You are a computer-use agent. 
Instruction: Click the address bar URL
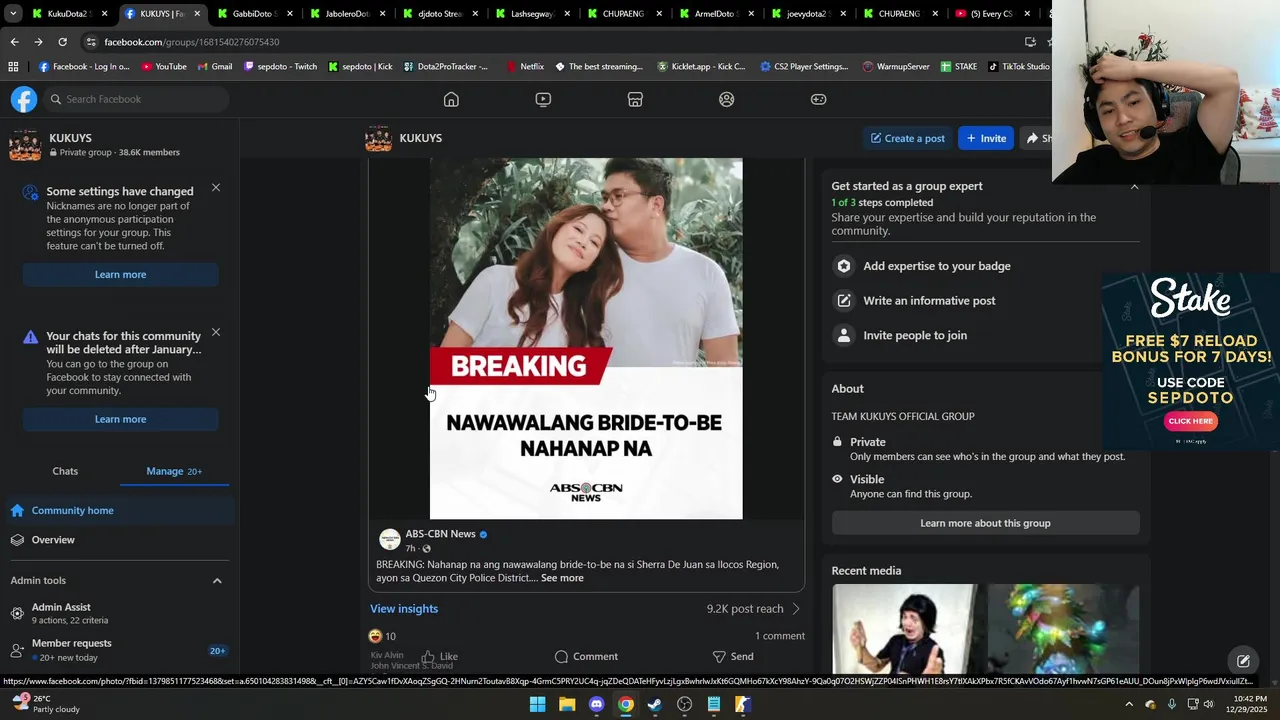[x=192, y=42]
